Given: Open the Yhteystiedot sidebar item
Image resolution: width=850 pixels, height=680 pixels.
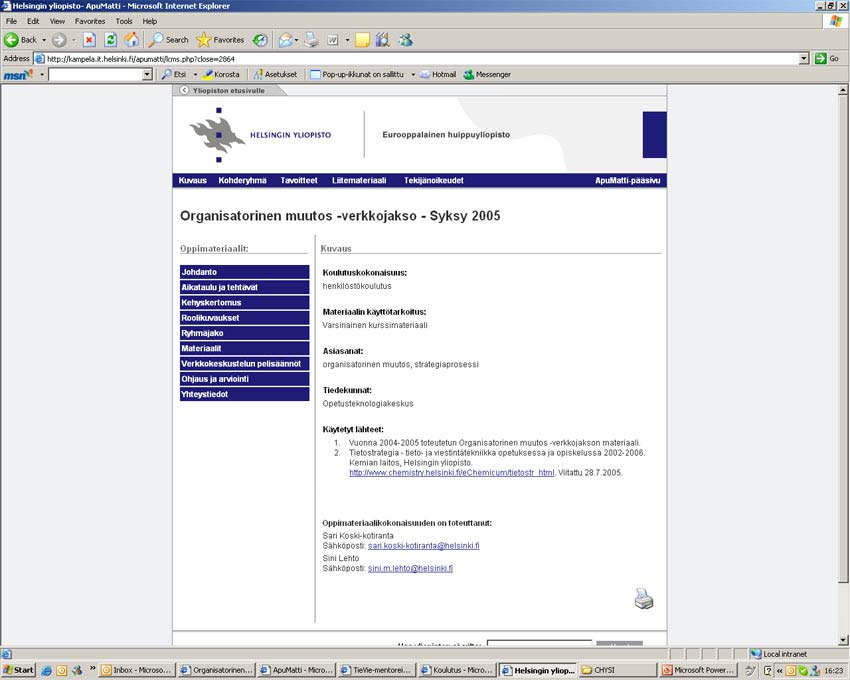Looking at the screenshot, I should pyautogui.click(x=244, y=394).
